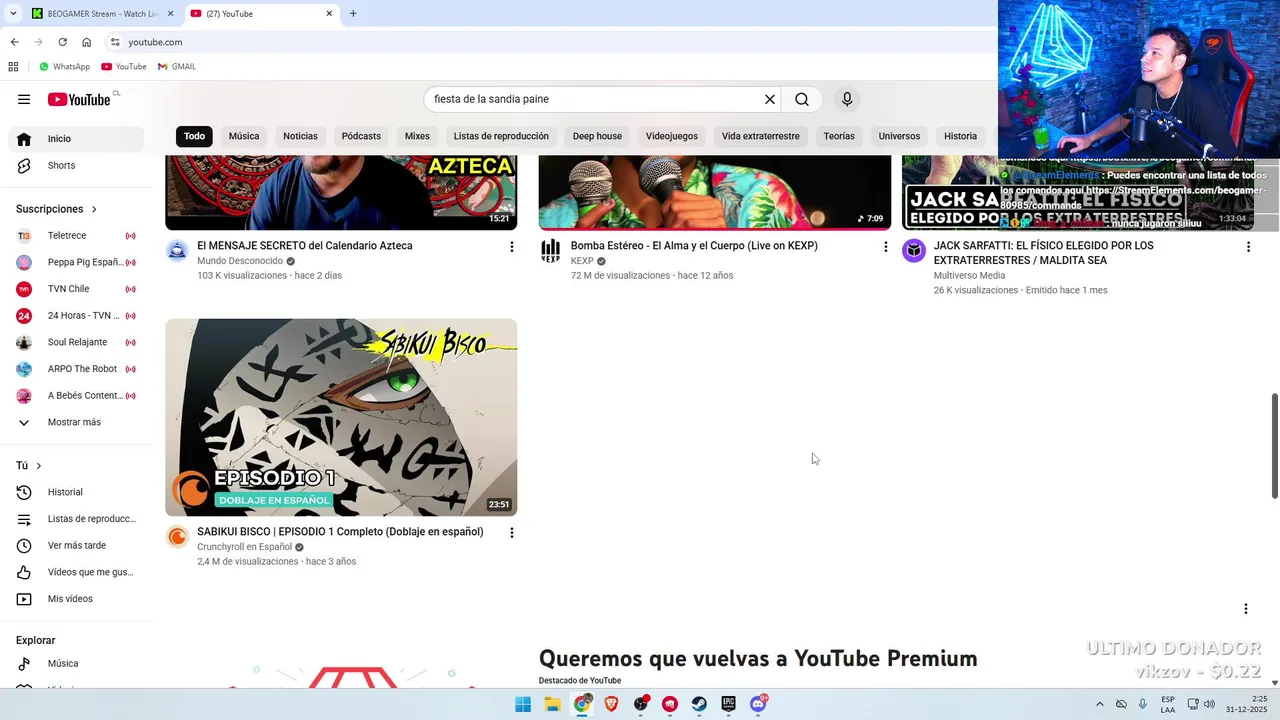Viewport: 1280px width, 720px height.
Task: Clear the search box text
Action: click(770, 99)
